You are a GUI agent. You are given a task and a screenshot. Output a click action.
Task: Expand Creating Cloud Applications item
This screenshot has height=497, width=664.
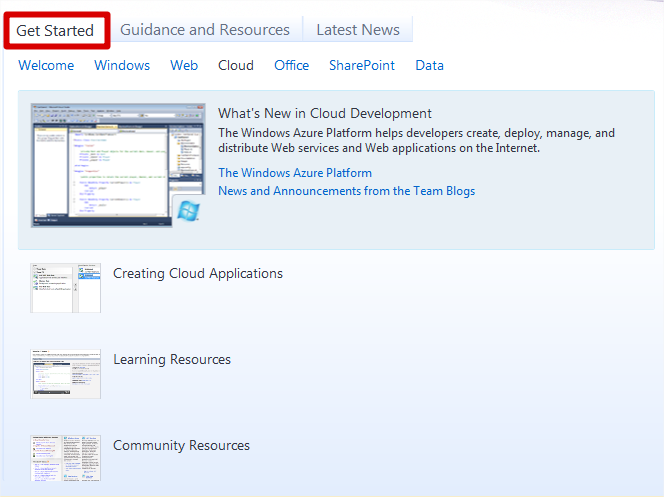(198, 274)
